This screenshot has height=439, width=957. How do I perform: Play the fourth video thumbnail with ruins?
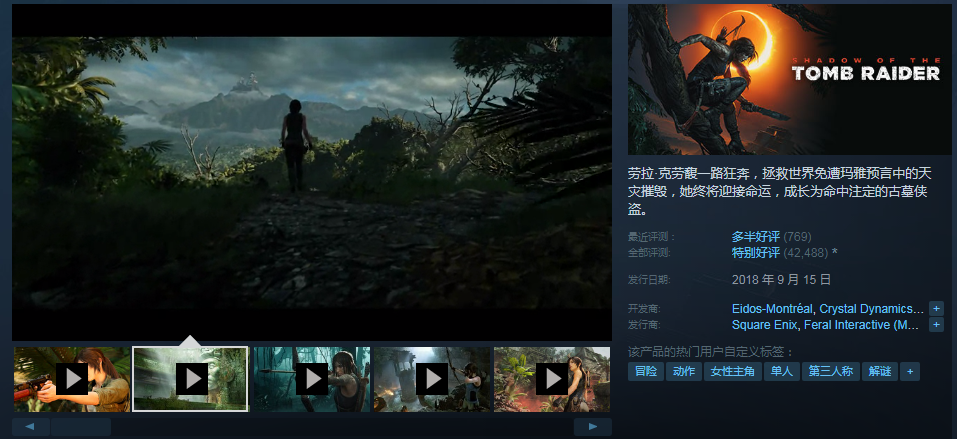click(x=432, y=379)
